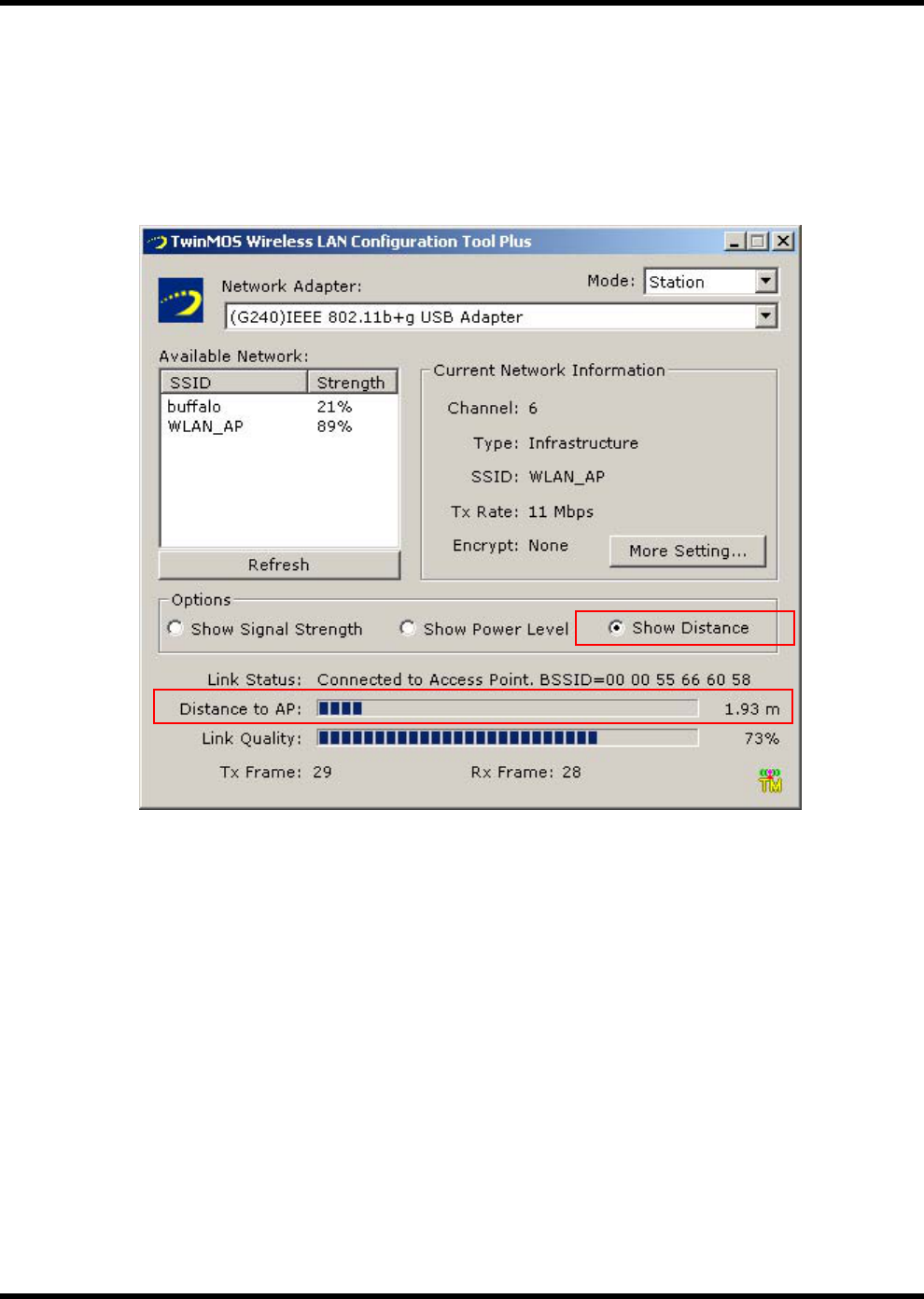Image resolution: width=924 pixels, height=1299 pixels.
Task: Refresh the available network list
Action: tap(279, 565)
